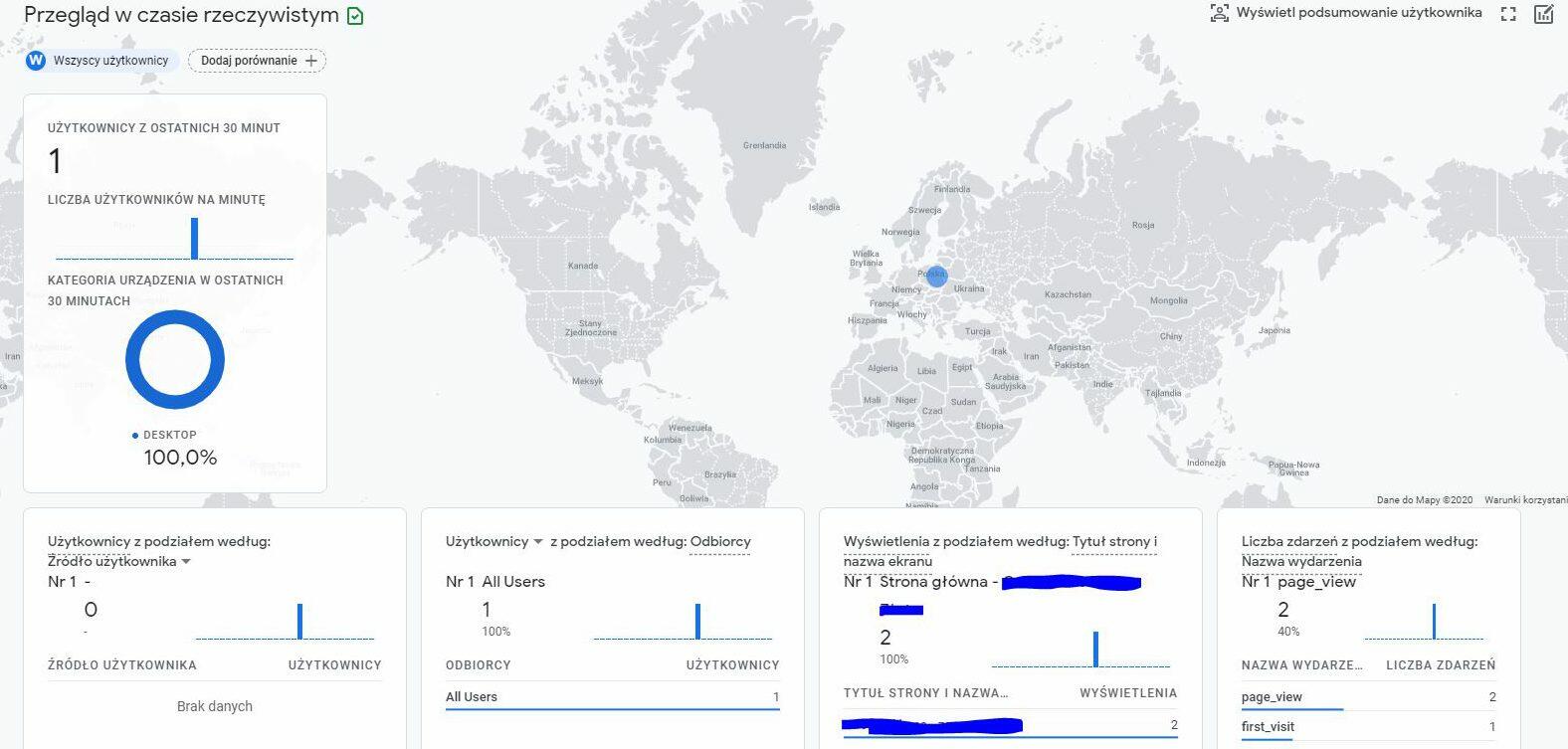Enter fullscreen with the expand icon

[x=1508, y=14]
